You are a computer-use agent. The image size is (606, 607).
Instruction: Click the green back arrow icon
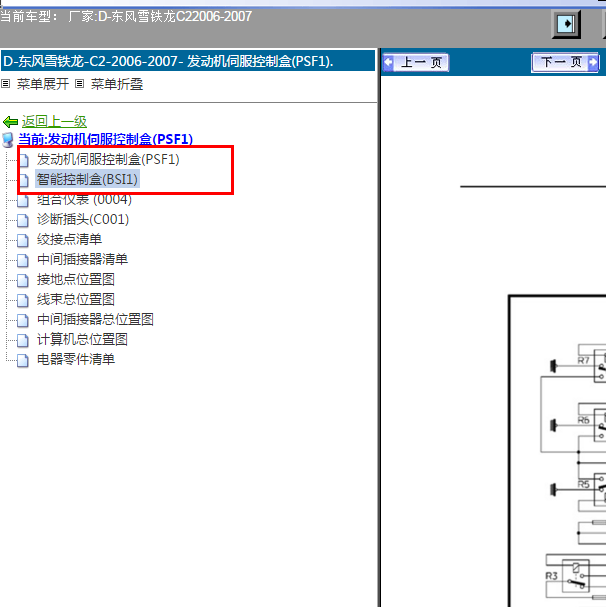[10, 122]
